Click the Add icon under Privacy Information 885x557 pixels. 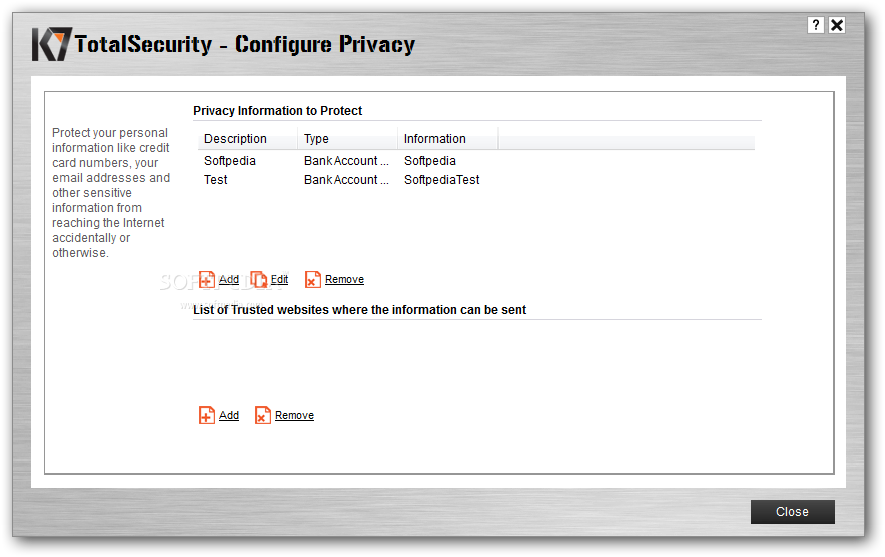click(207, 279)
